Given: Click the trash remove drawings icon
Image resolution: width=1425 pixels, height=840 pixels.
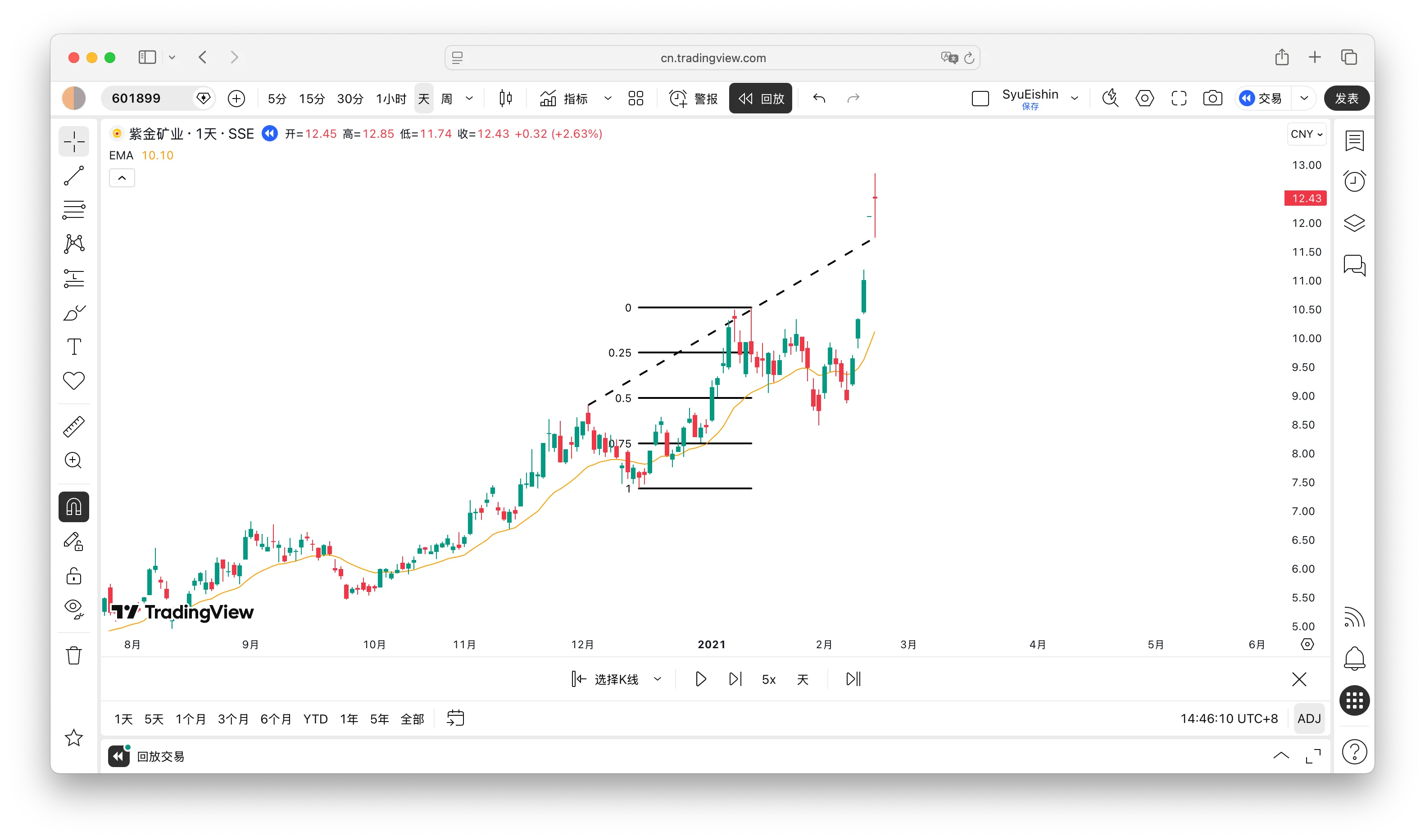Looking at the screenshot, I should [x=73, y=655].
